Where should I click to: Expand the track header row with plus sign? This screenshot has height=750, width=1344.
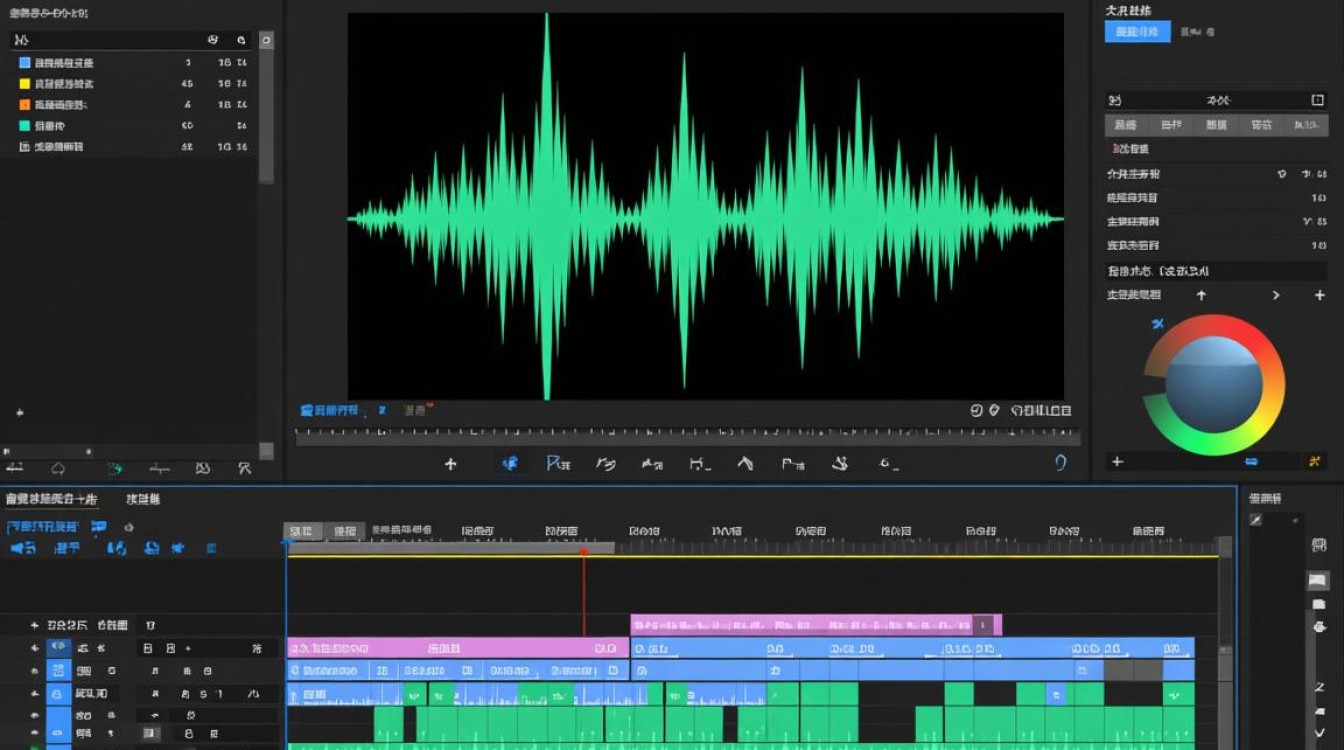click(x=35, y=625)
